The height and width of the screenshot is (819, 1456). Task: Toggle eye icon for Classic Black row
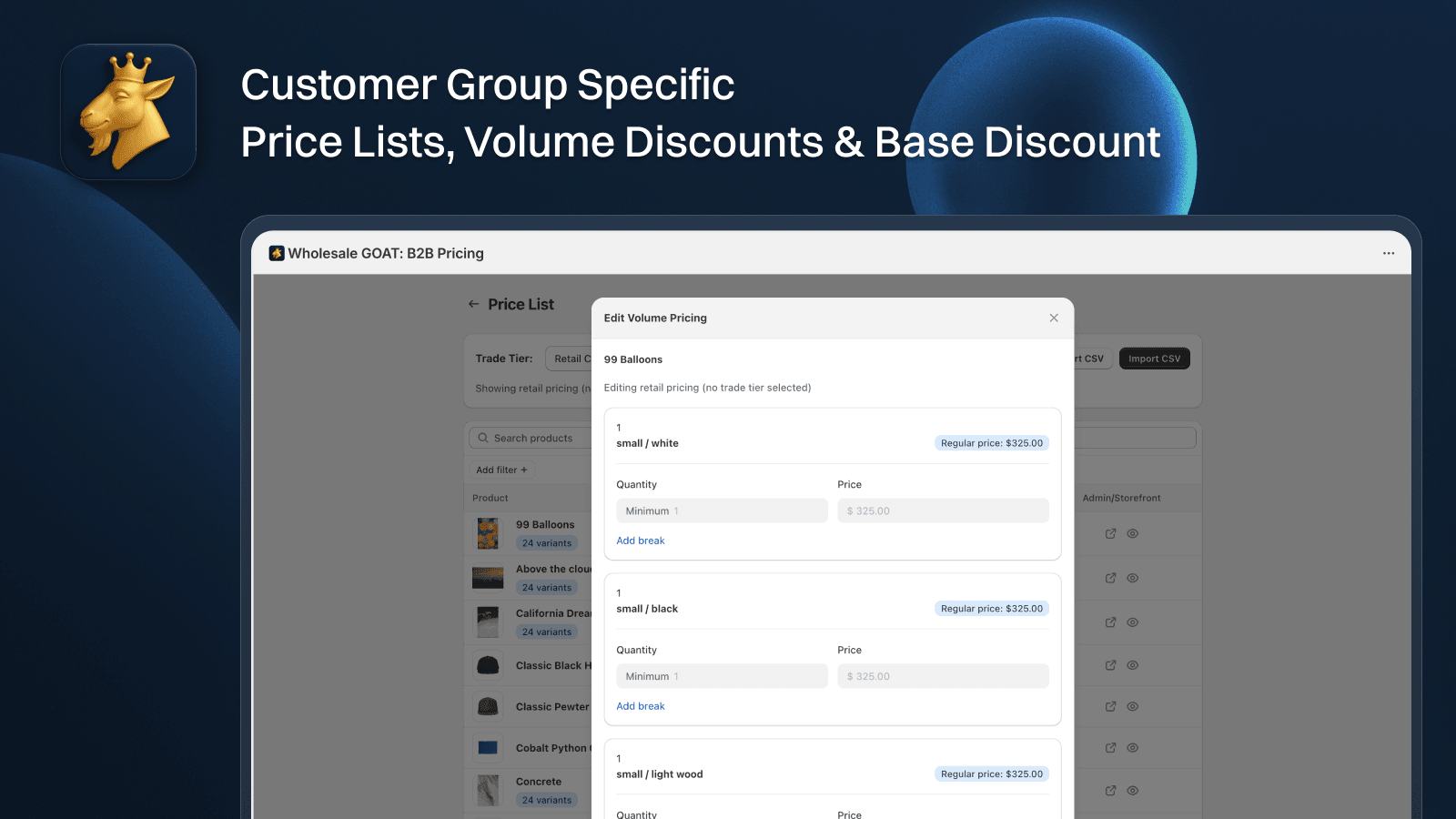1133,665
